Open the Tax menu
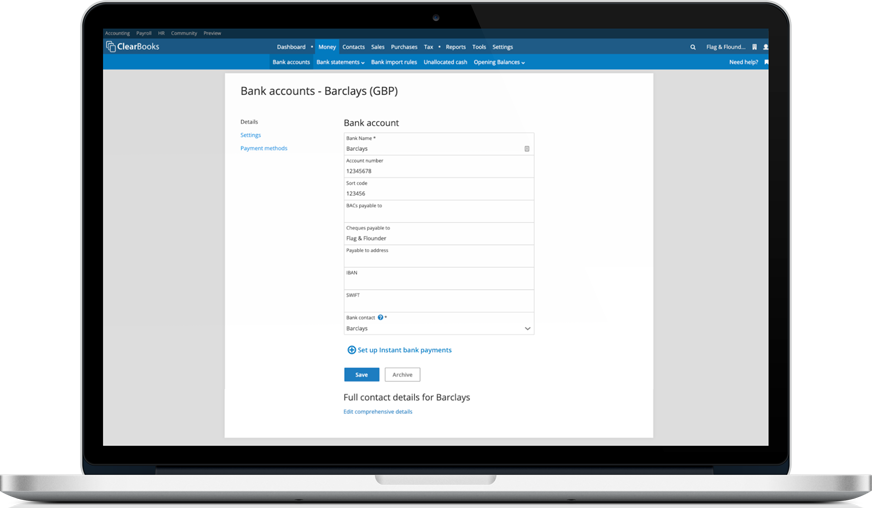The image size is (873, 508). [x=428, y=47]
